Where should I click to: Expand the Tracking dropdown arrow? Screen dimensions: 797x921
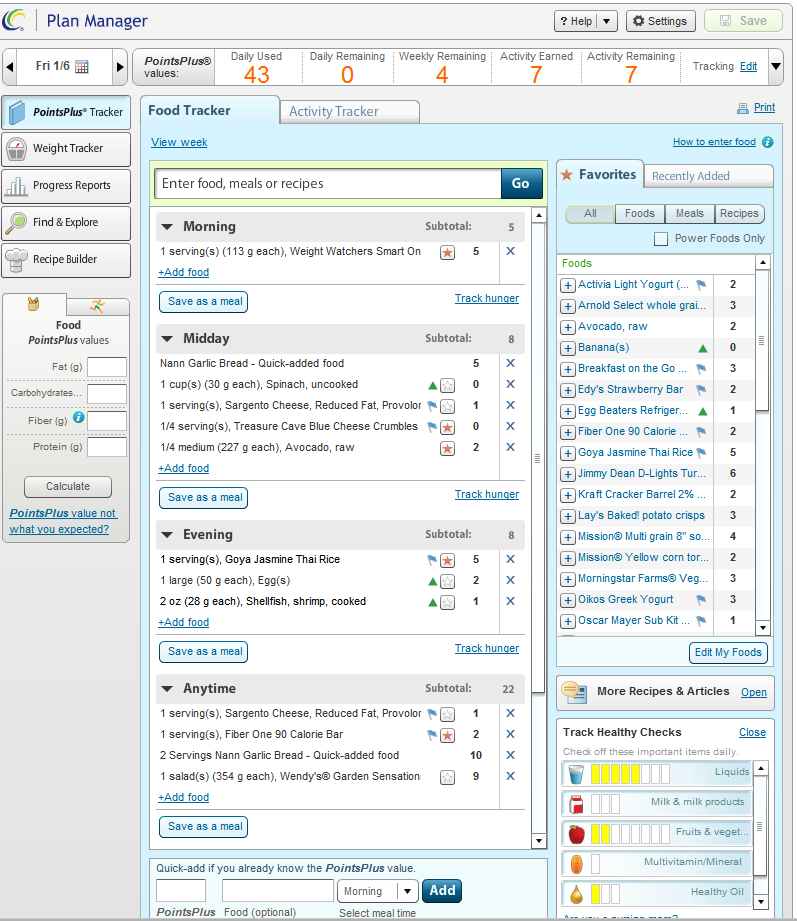click(x=776, y=66)
